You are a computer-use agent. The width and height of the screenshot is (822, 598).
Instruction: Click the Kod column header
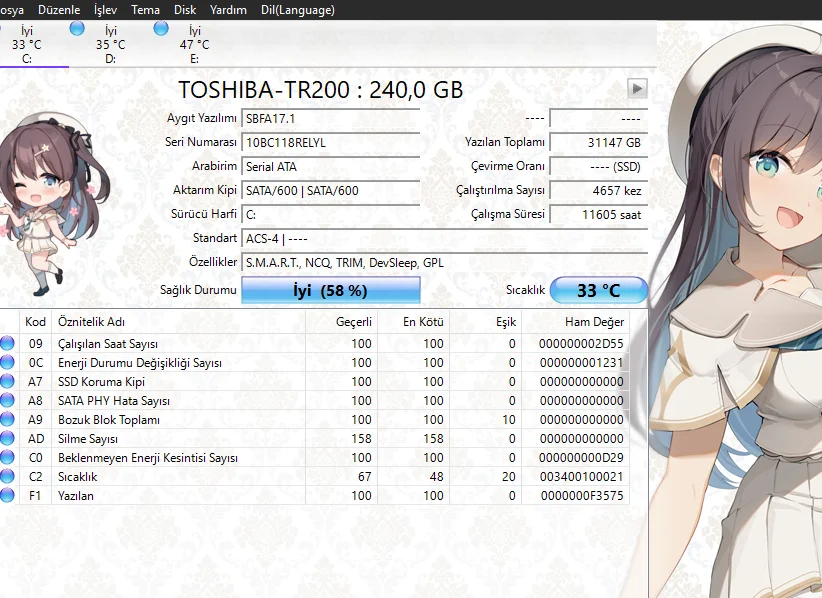click(x=36, y=322)
